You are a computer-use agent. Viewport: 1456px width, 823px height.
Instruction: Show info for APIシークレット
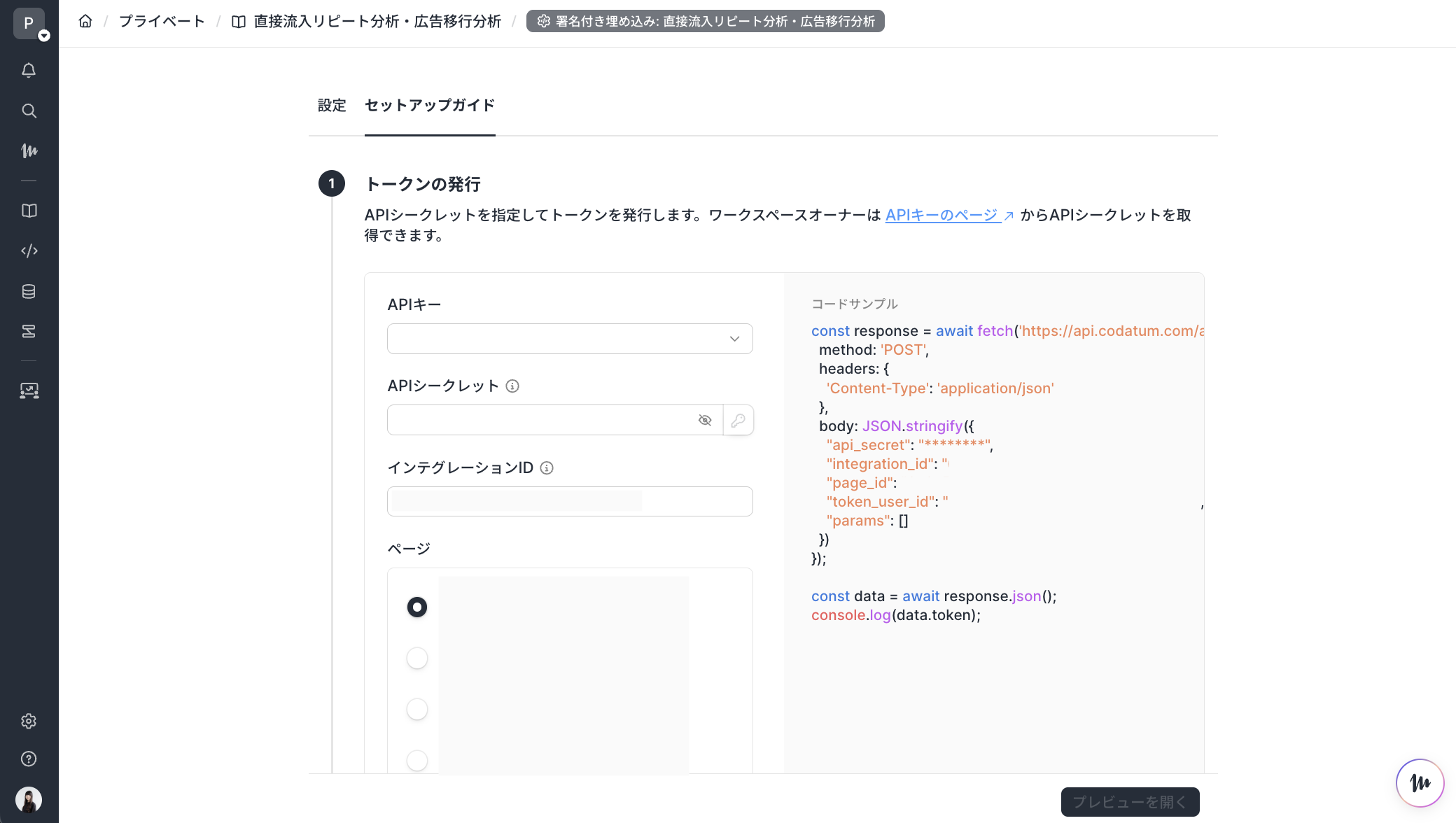click(512, 386)
